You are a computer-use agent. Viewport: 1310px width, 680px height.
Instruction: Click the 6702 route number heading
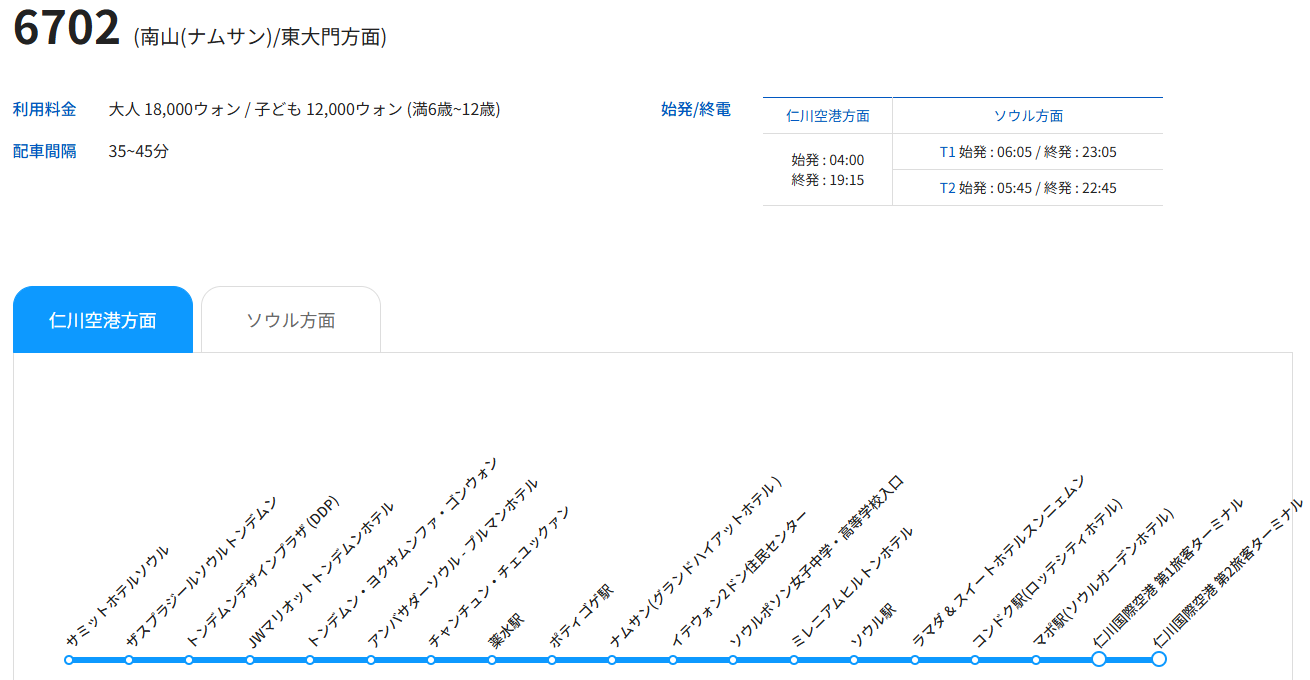pyautogui.click(x=67, y=30)
